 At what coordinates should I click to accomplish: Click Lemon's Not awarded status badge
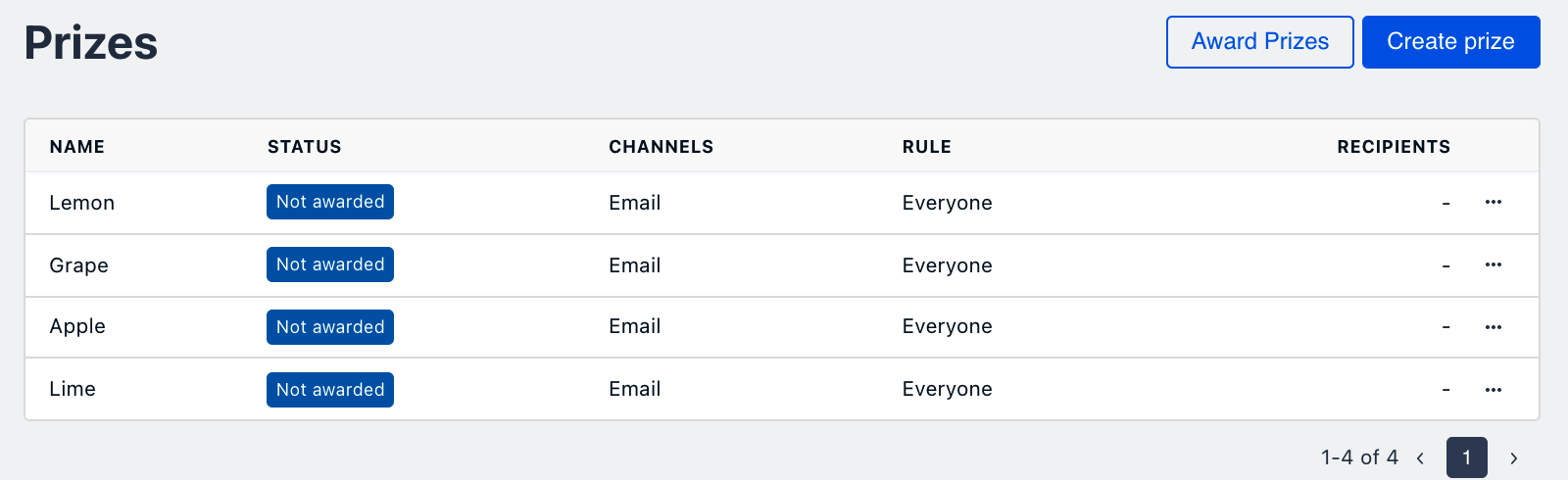coord(330,202)
